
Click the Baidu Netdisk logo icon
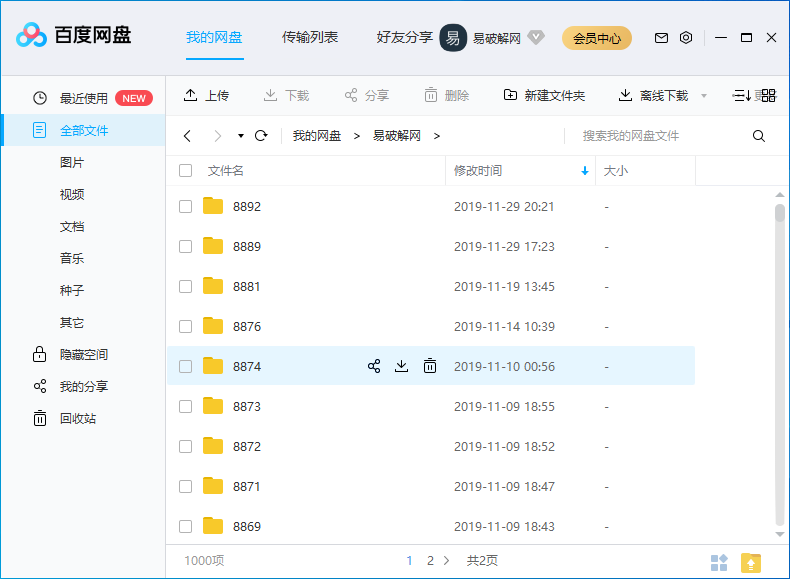(x=31, y=35)
